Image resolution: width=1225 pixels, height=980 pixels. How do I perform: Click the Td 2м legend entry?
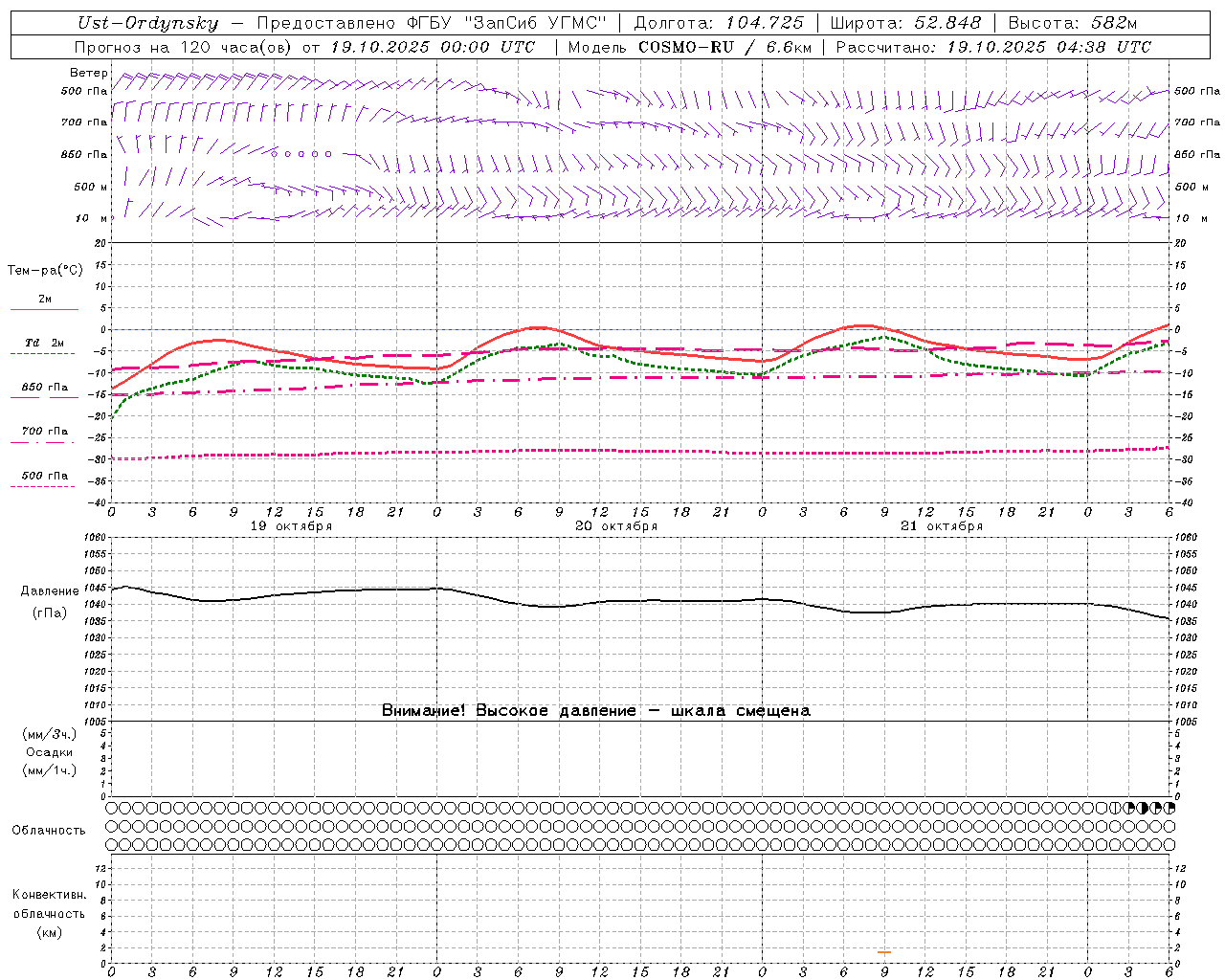[x=45, y=343]
